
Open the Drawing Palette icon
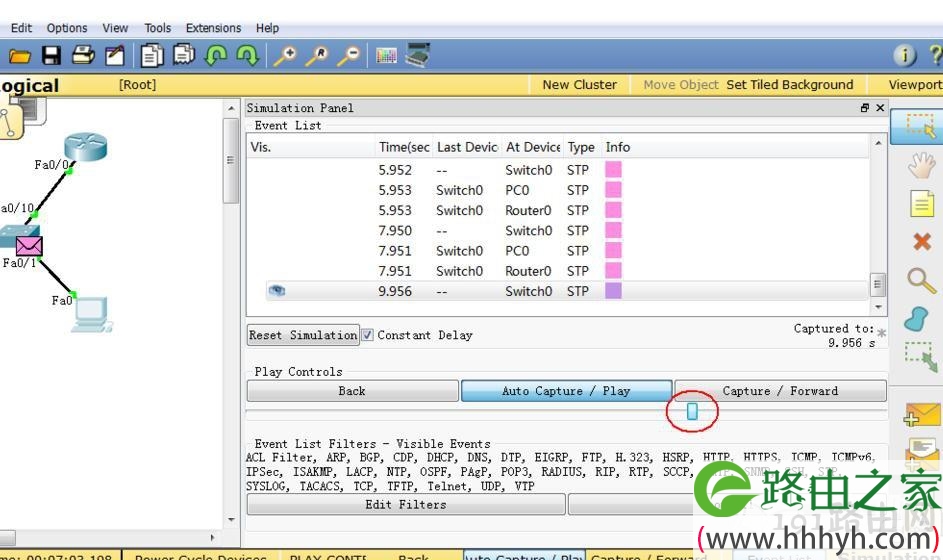click(386, 57)
